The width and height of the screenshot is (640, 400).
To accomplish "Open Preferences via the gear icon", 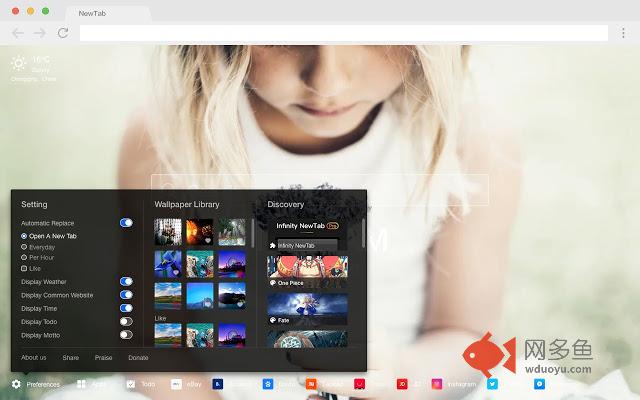I will [17, 384].
